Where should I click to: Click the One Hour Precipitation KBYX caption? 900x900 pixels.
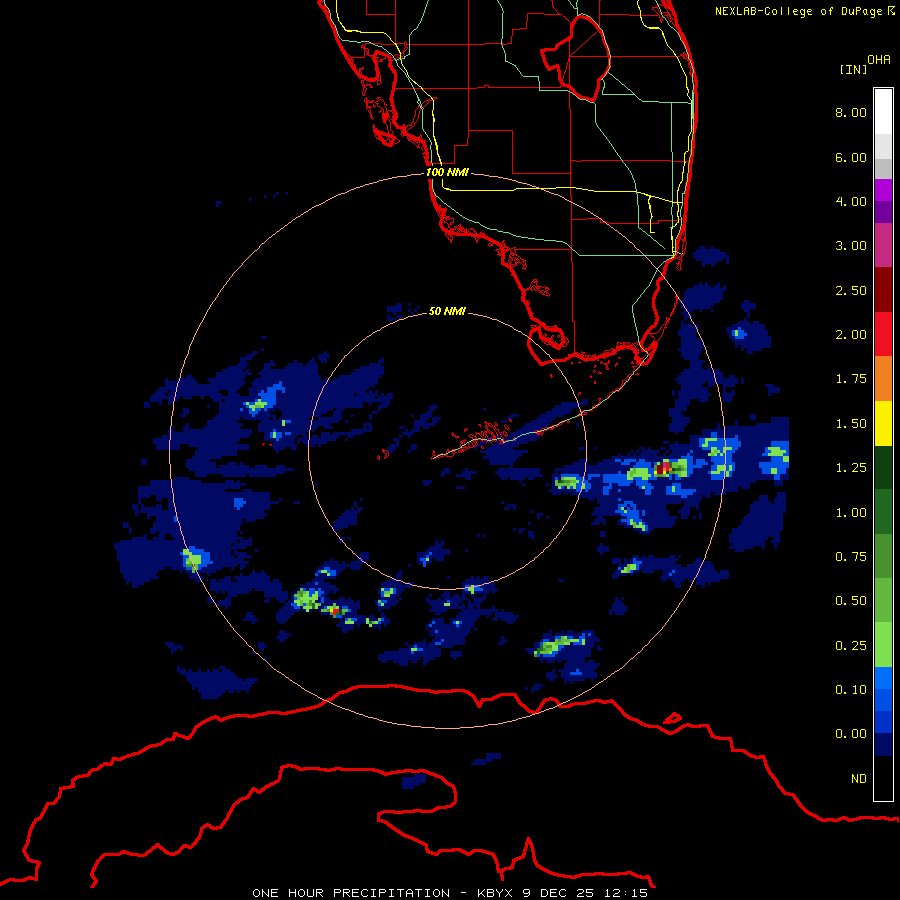coord(450,893)
